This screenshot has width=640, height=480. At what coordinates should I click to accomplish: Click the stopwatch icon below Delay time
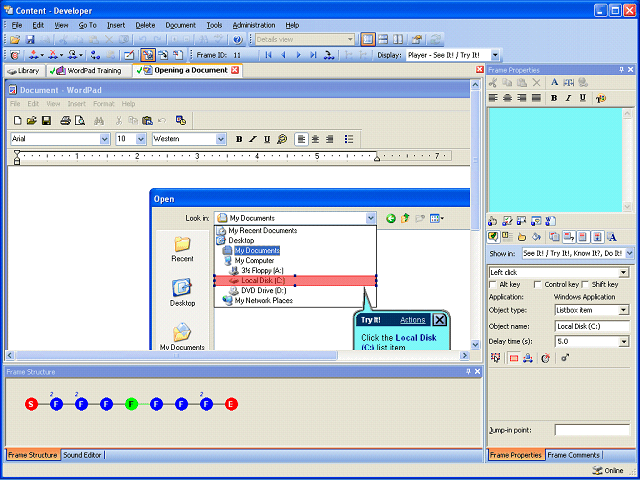(546, 358)
